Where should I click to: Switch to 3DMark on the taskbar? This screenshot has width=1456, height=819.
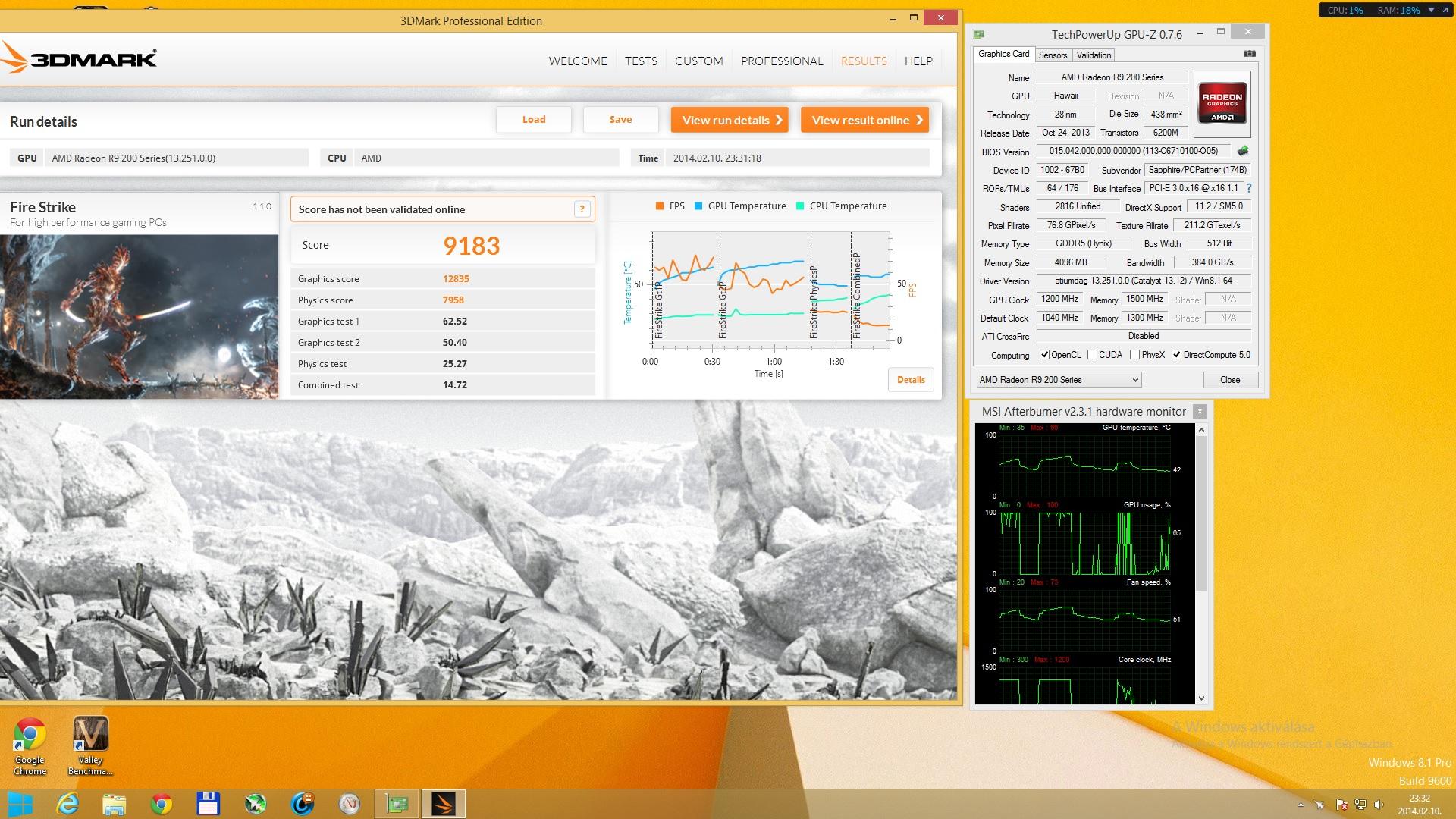click(x=444, y=804)
